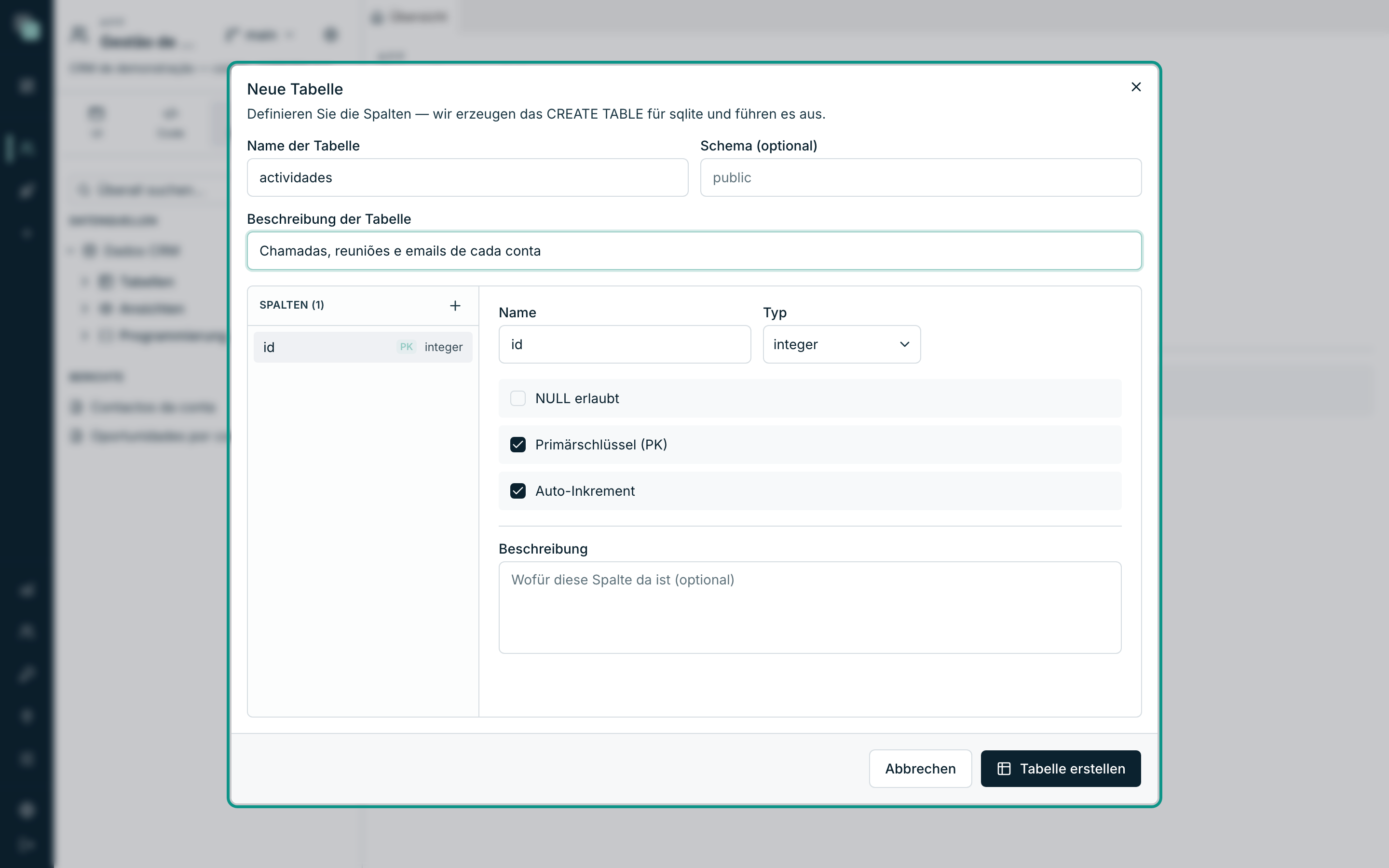Enable NULL erlaubt checkbox
The height and width of the screenshot is (868, 1389).
pos(517,398)
